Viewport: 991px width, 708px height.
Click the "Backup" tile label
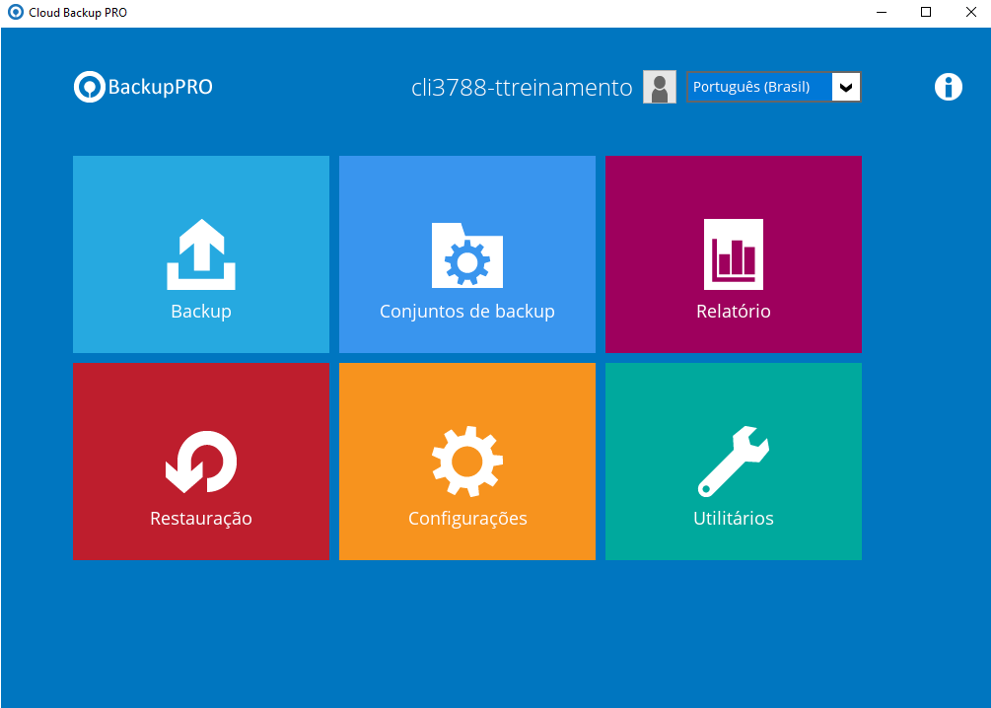pos(201,311)
